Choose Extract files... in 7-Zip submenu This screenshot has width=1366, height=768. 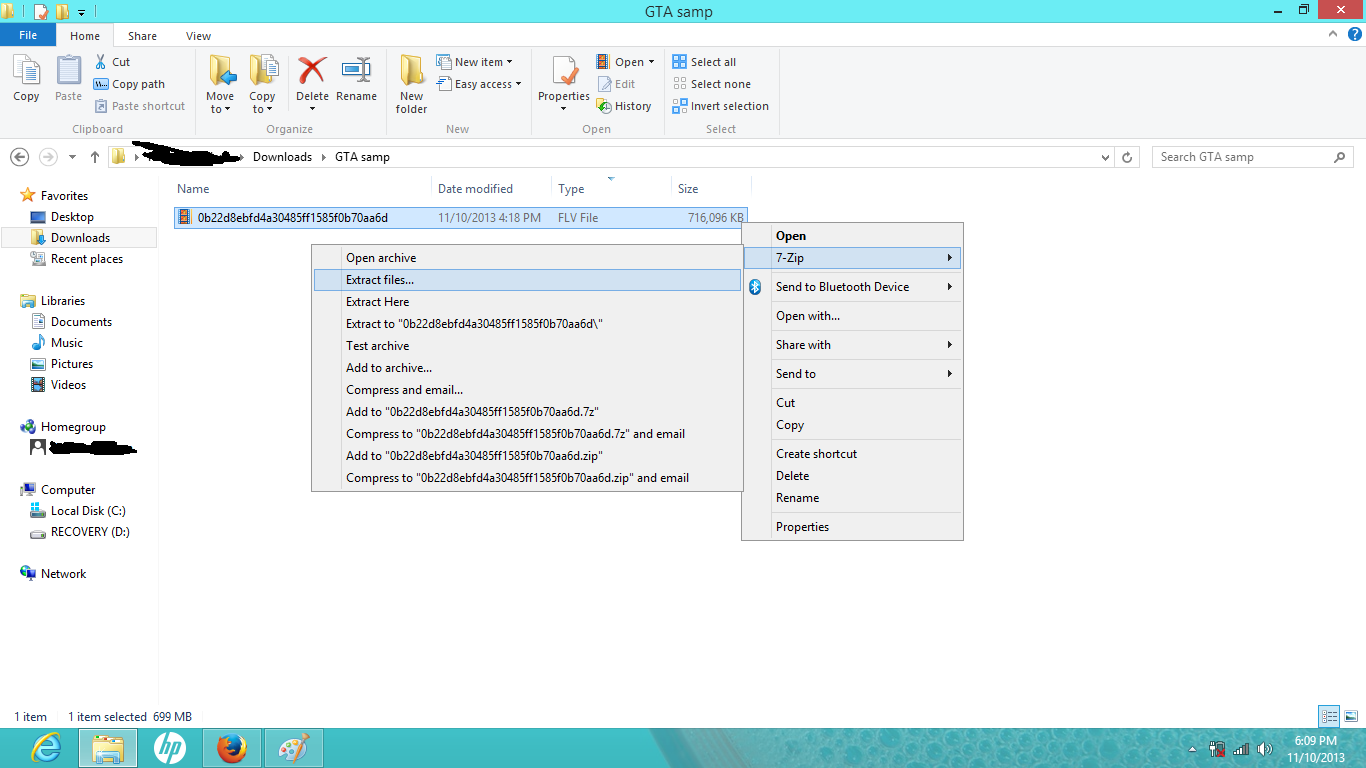(527, 280)
